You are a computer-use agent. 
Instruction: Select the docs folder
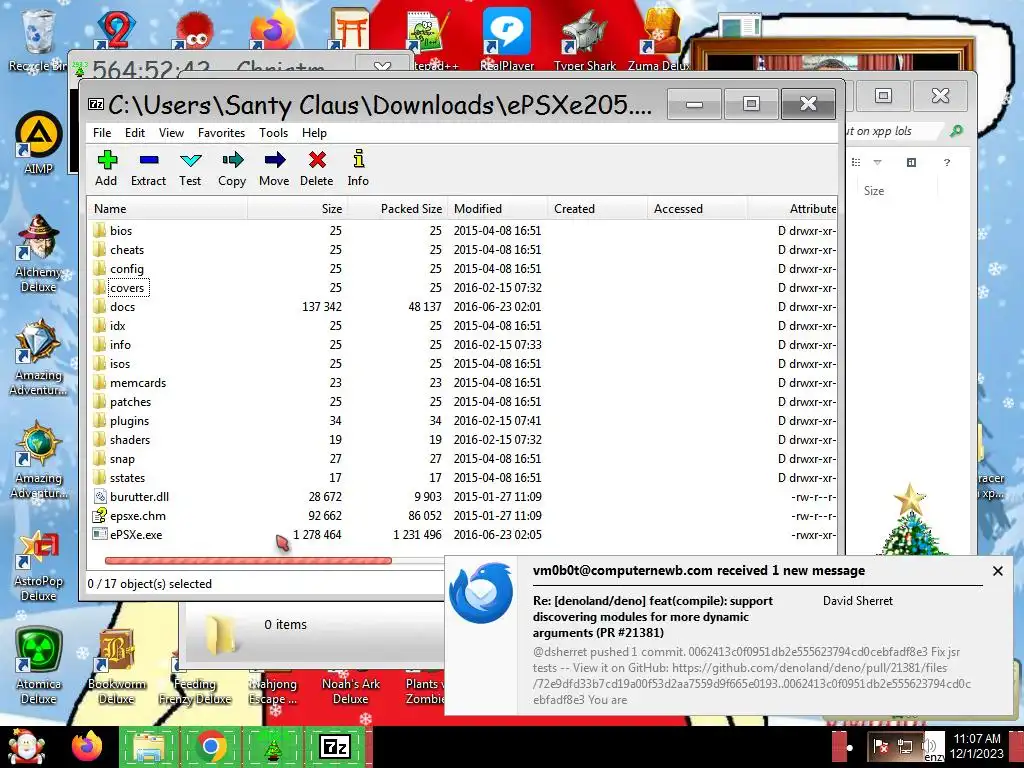[122, 306]
